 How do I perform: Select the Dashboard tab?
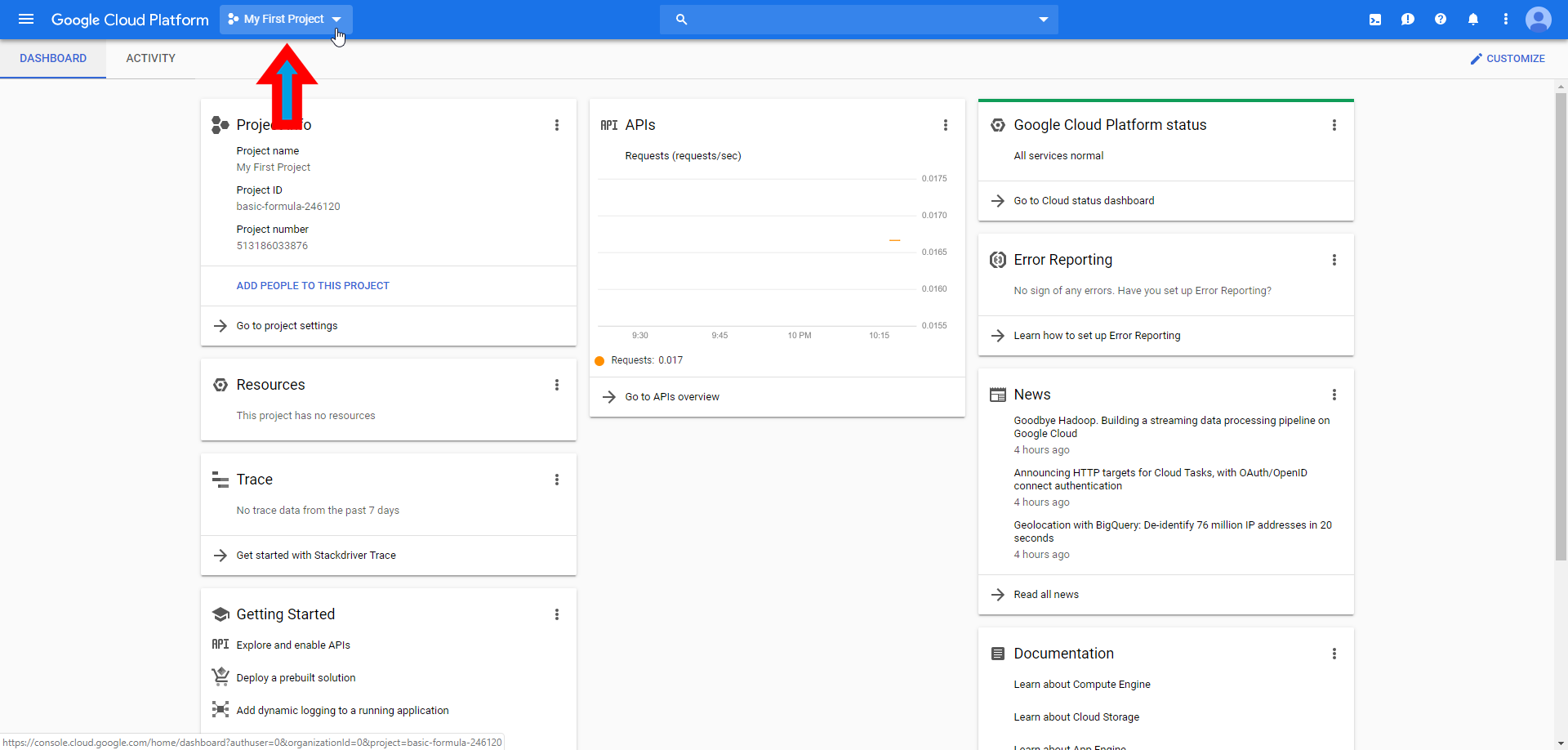point(53,59)
